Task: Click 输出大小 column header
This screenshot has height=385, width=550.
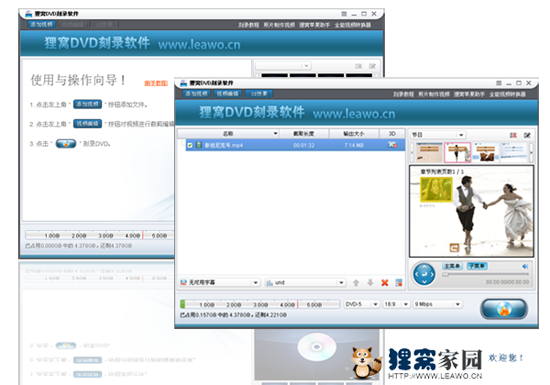Action: 354,134
